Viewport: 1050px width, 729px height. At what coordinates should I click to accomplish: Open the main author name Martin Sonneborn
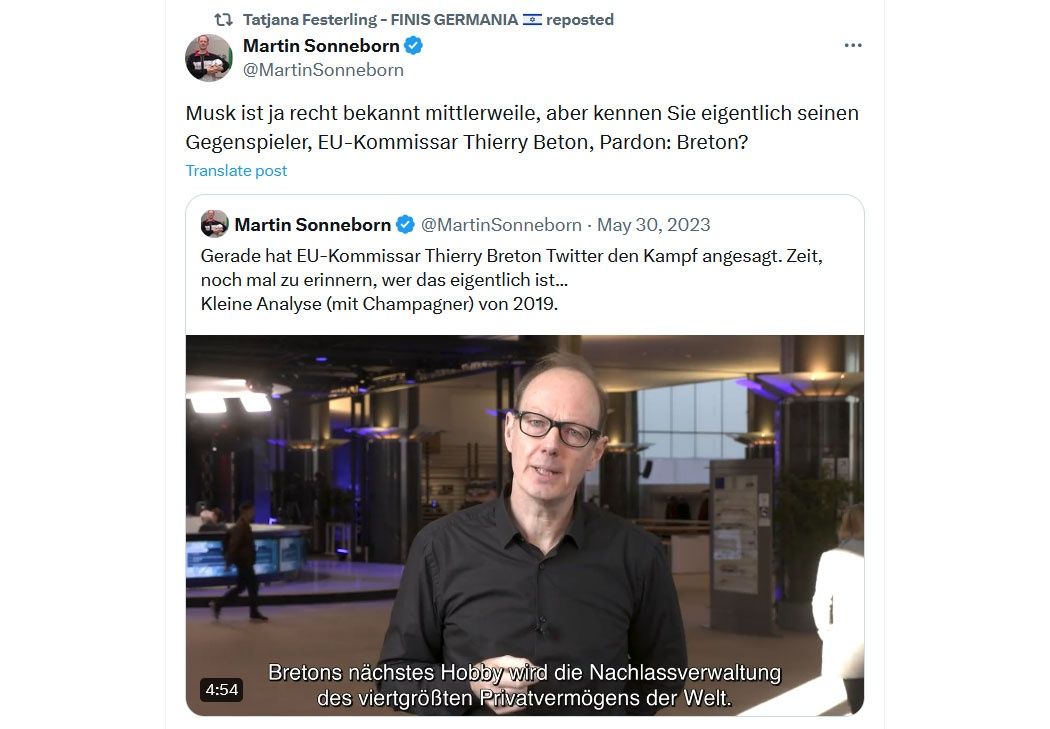(x=321, y=46)
